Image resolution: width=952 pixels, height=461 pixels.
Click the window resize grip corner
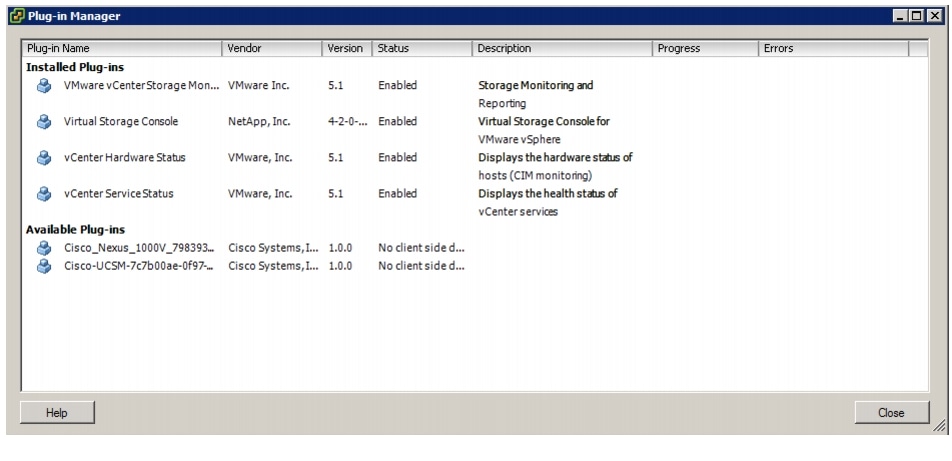click(x=939, y=426)
